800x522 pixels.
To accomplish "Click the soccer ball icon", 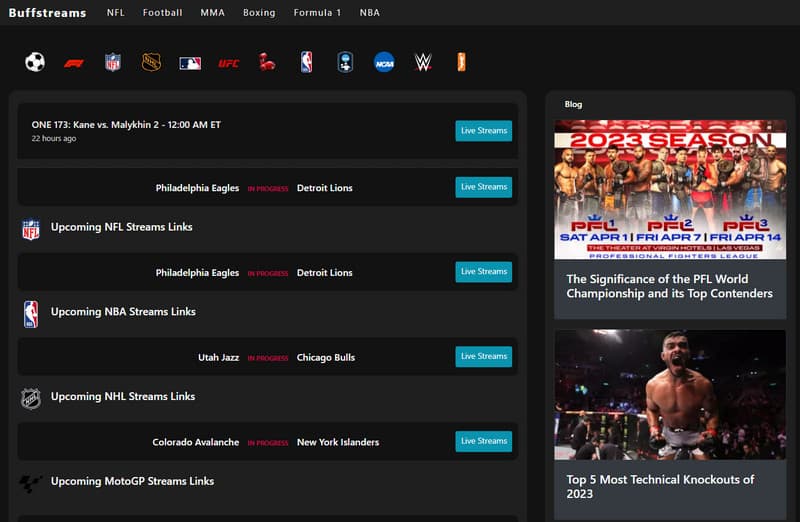I will click(35, 62).
